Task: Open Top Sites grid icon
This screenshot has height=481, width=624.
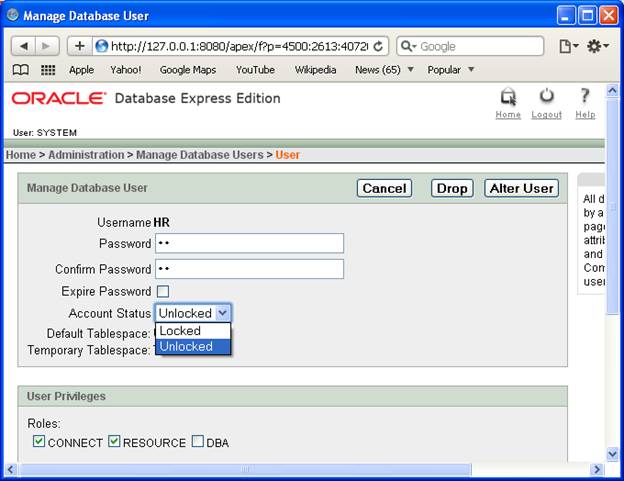Action: [x=48, y=70]
